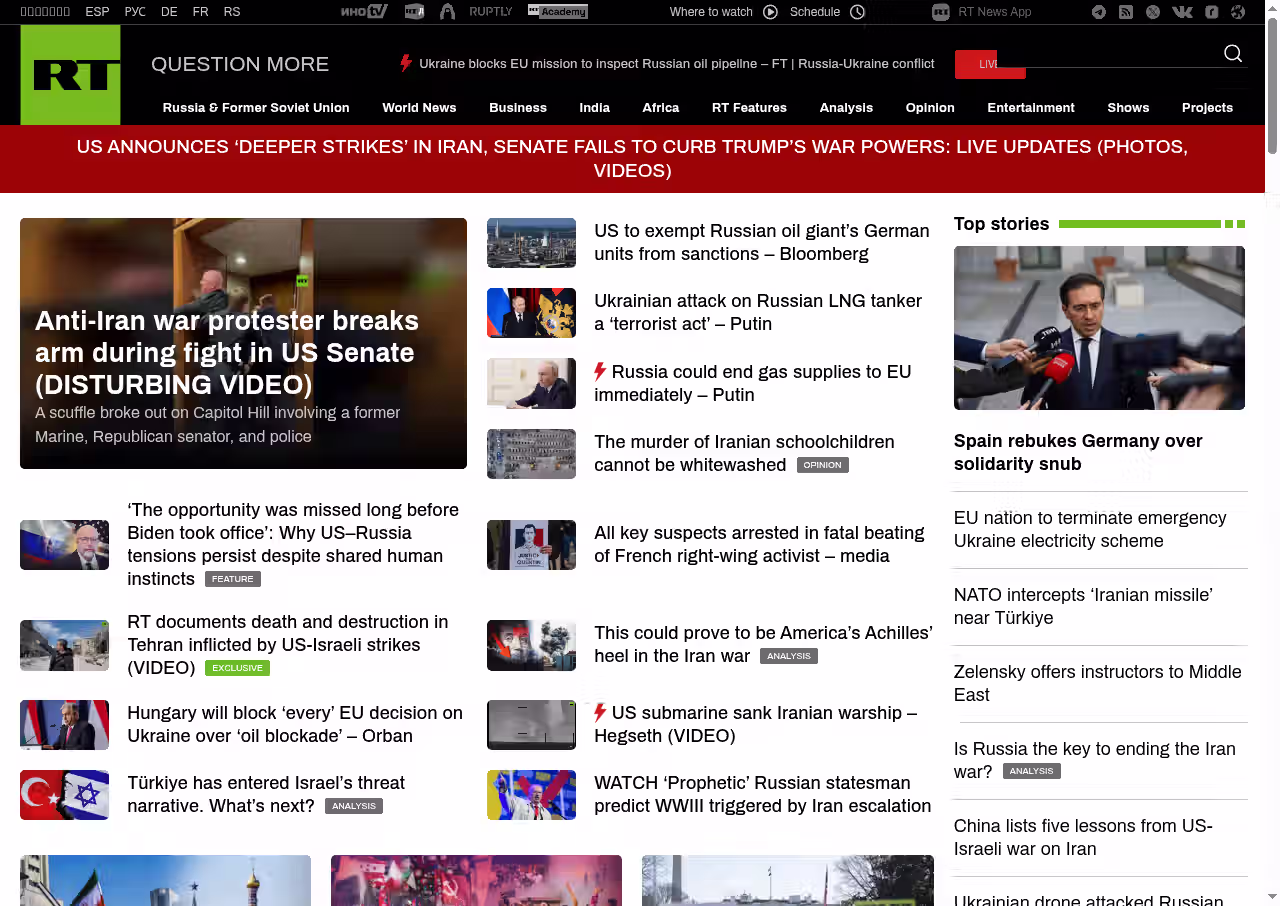Open 'Spain rebukes Germany over solidarity snub' headline
The image size is (1280, 906).
coord(1078,452)
